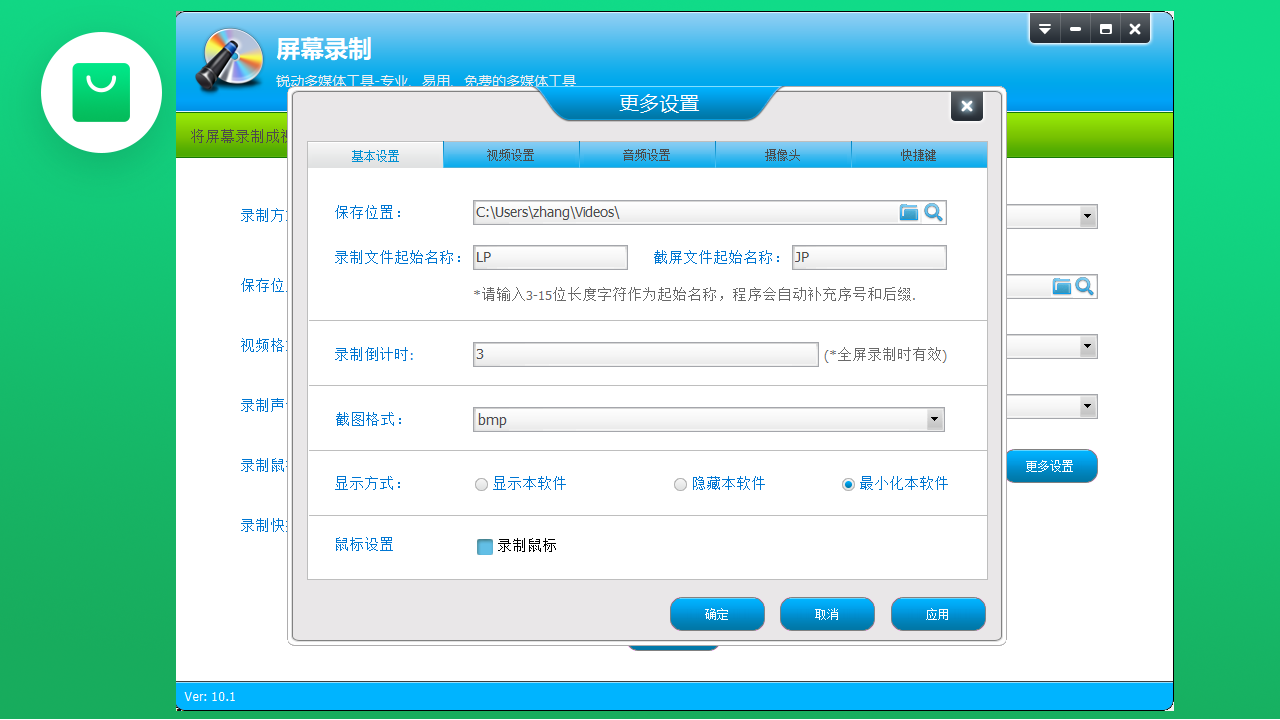Open the 截图格式 dropdown showing bmp
The height and width of the screenshot is (720, 1280).
(935, 418)
